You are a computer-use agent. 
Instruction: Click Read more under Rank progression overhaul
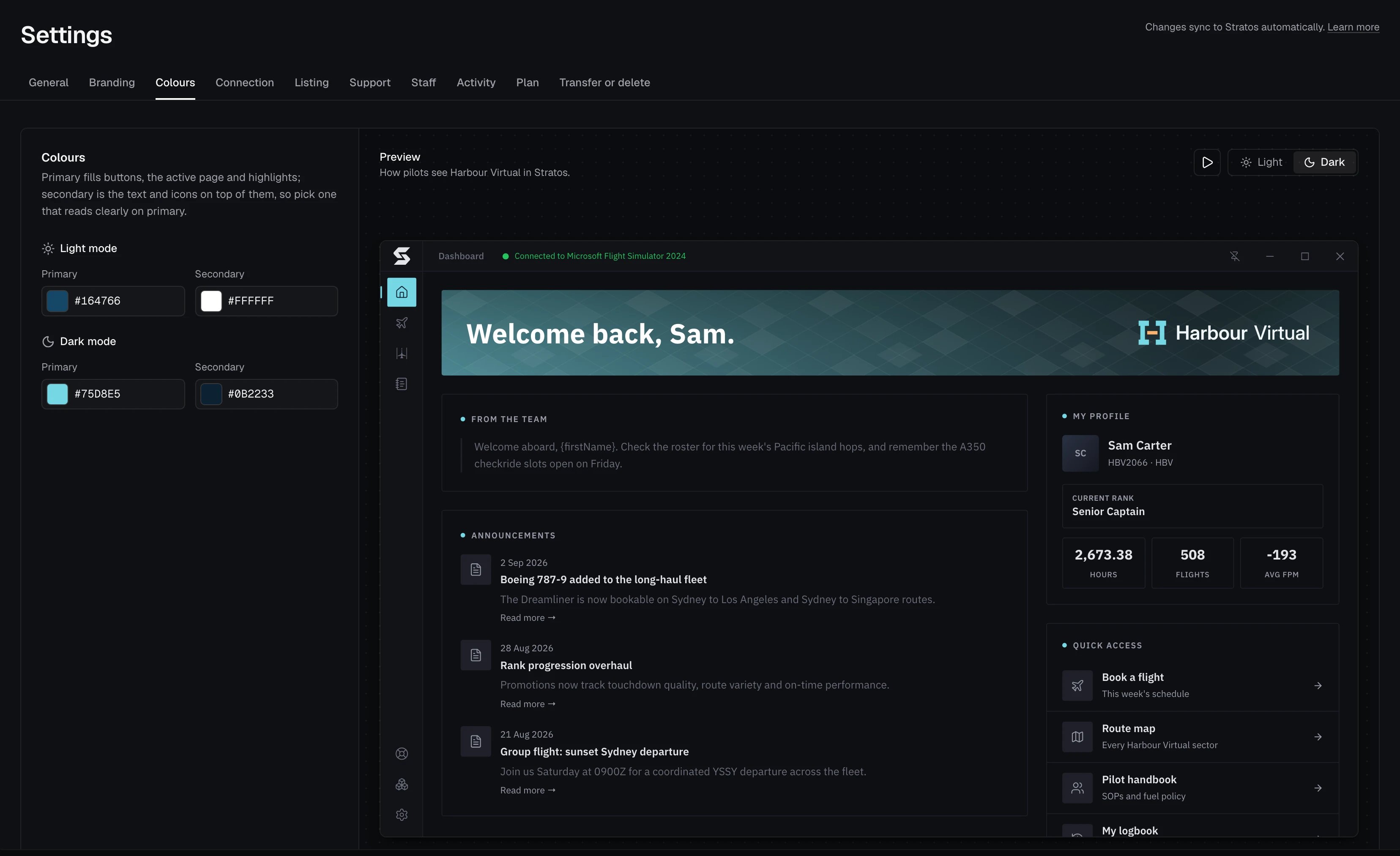point(528,704)
